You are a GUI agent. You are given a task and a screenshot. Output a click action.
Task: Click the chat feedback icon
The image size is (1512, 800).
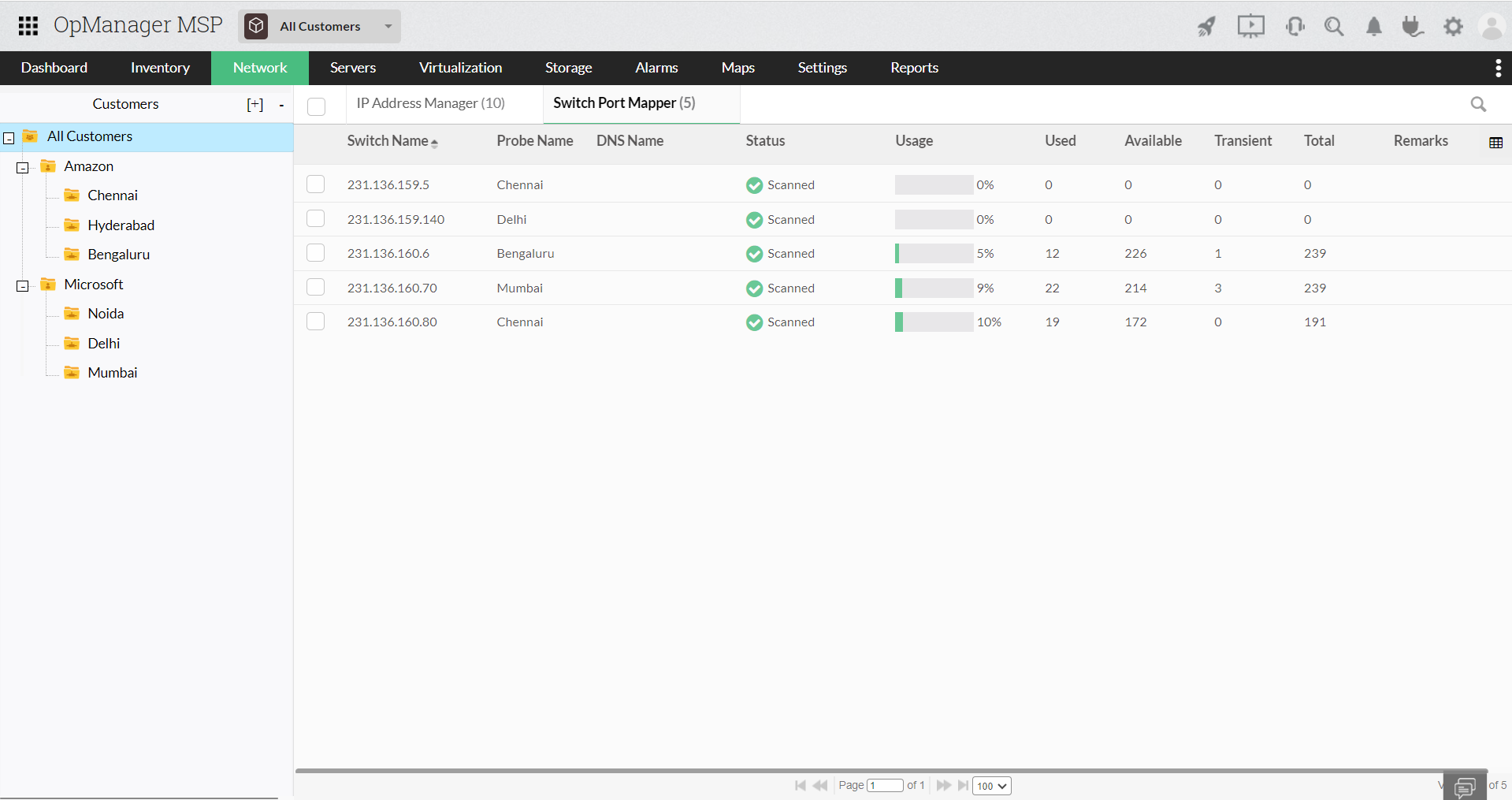pos(1466,786)
